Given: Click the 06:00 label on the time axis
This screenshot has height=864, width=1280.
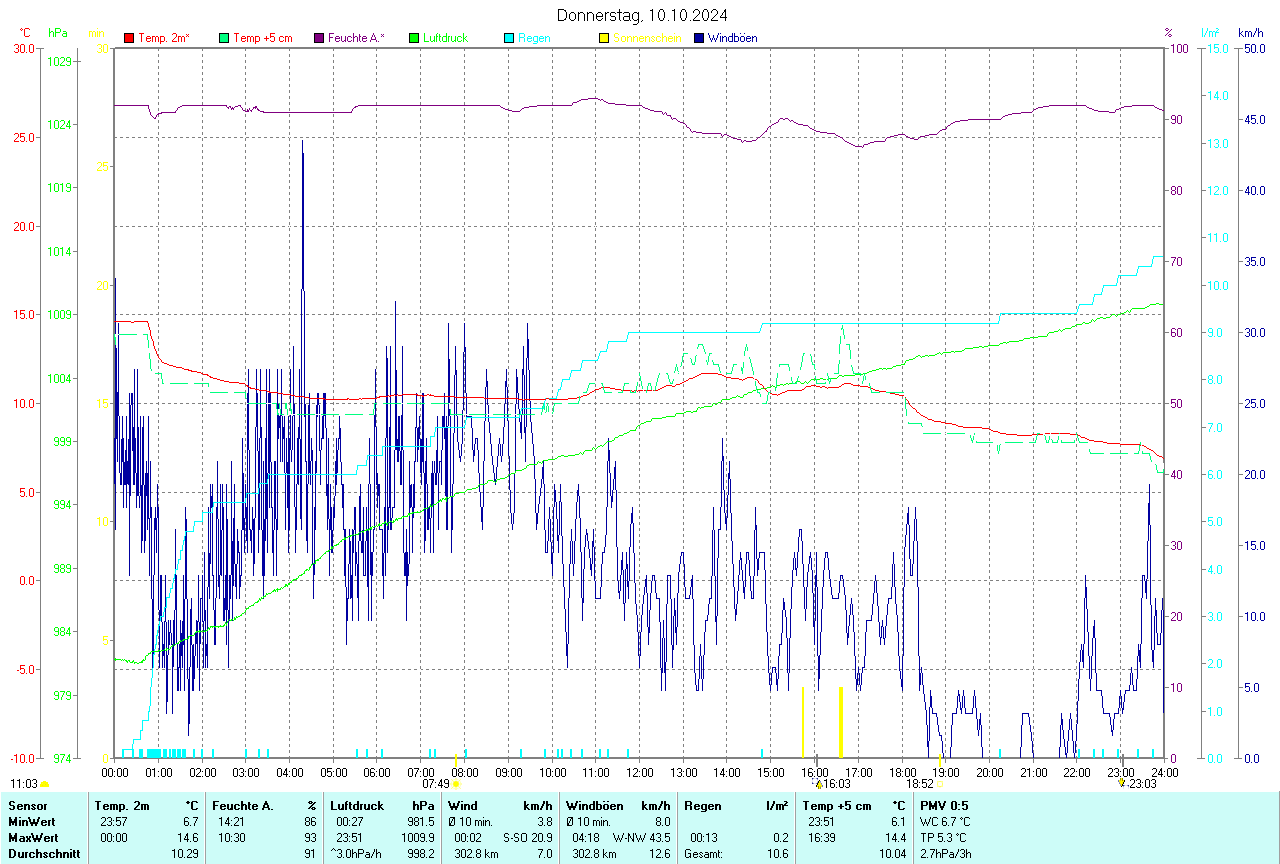Looking at the screenshot, I should [377, 773].
